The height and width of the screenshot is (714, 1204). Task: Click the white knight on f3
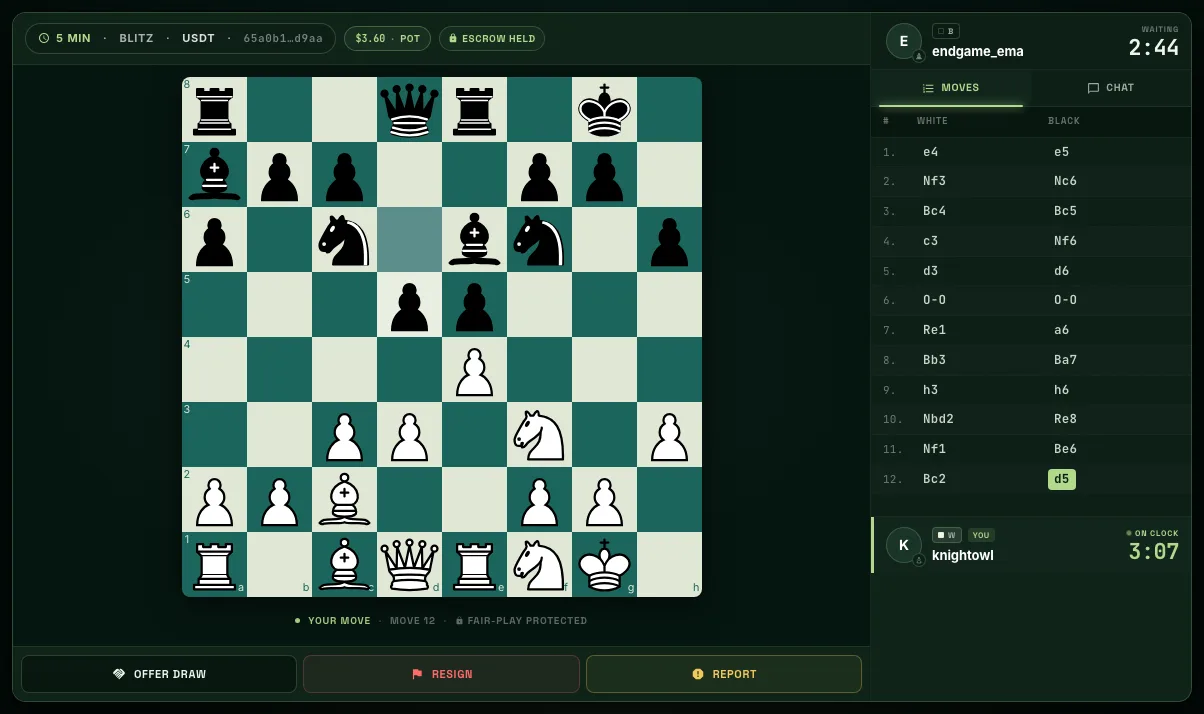pos(539,435)
